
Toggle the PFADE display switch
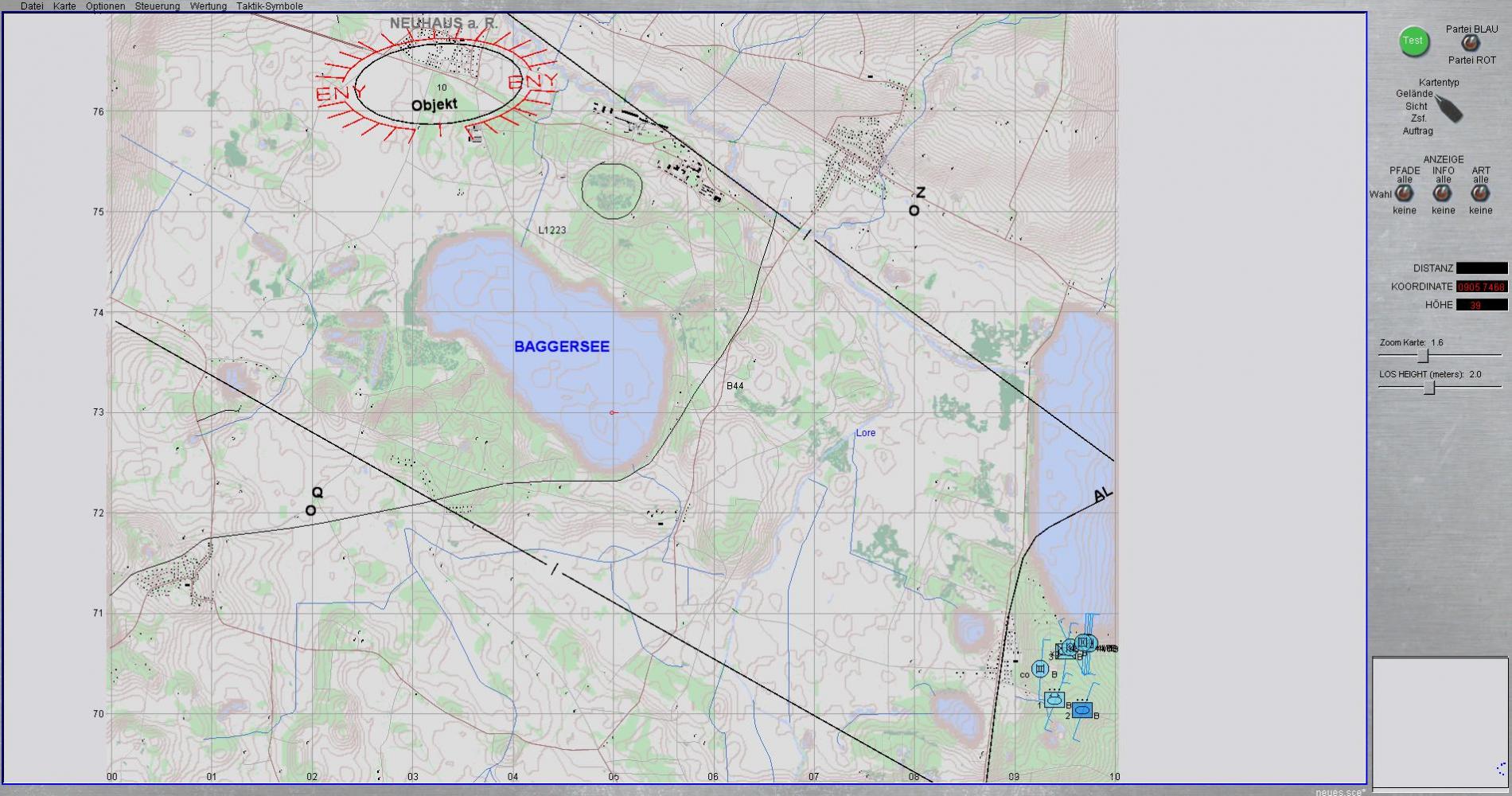[x=1405, y=194]
